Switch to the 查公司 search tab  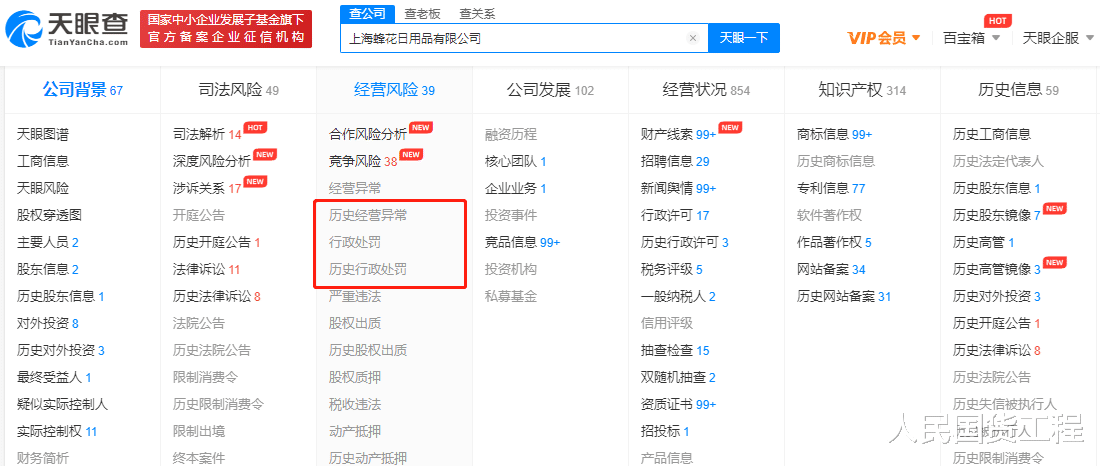pyautogui.click(x=368, y=13)
